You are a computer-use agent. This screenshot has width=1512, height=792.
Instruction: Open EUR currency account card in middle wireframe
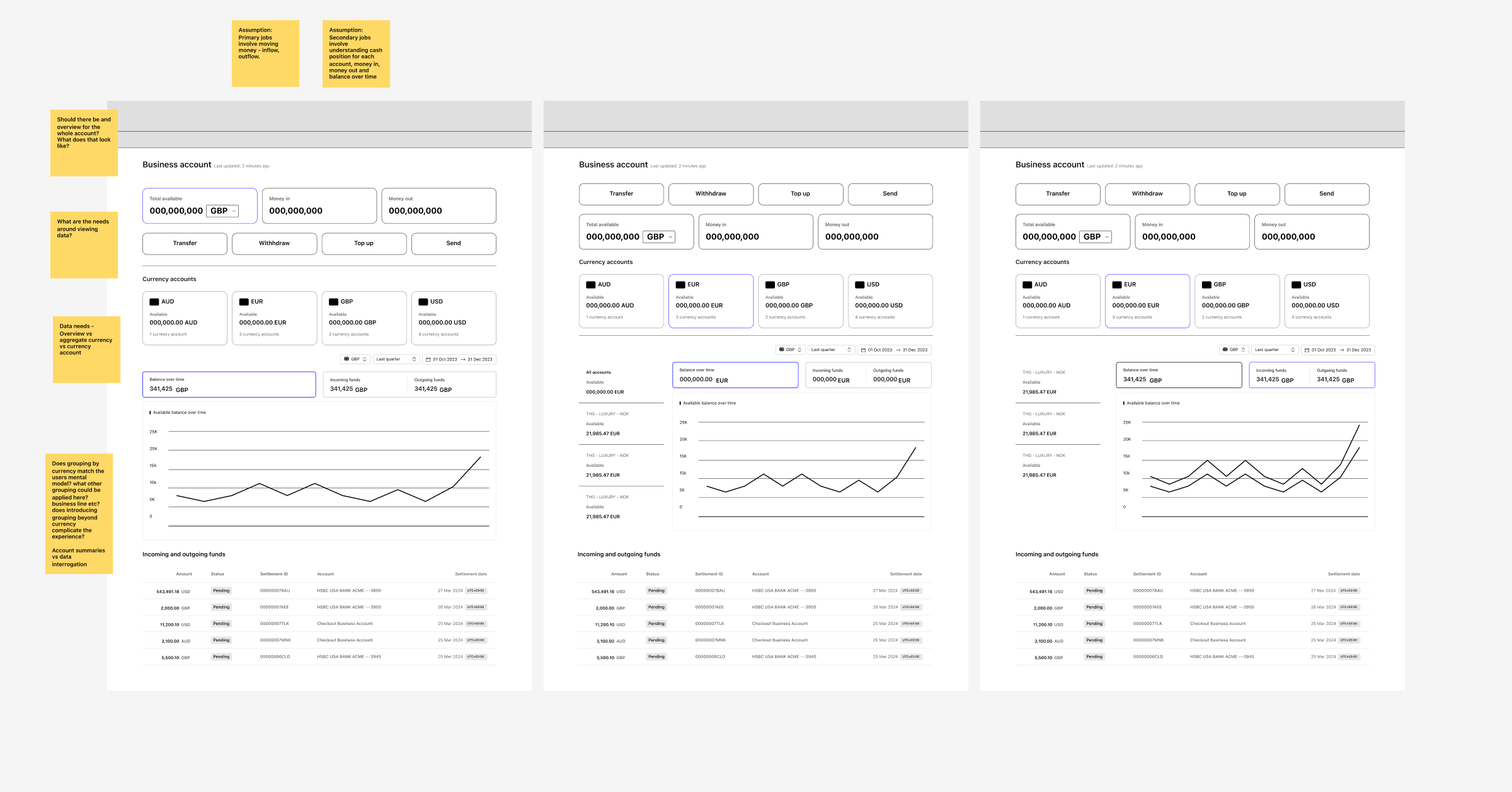[711, 301]
